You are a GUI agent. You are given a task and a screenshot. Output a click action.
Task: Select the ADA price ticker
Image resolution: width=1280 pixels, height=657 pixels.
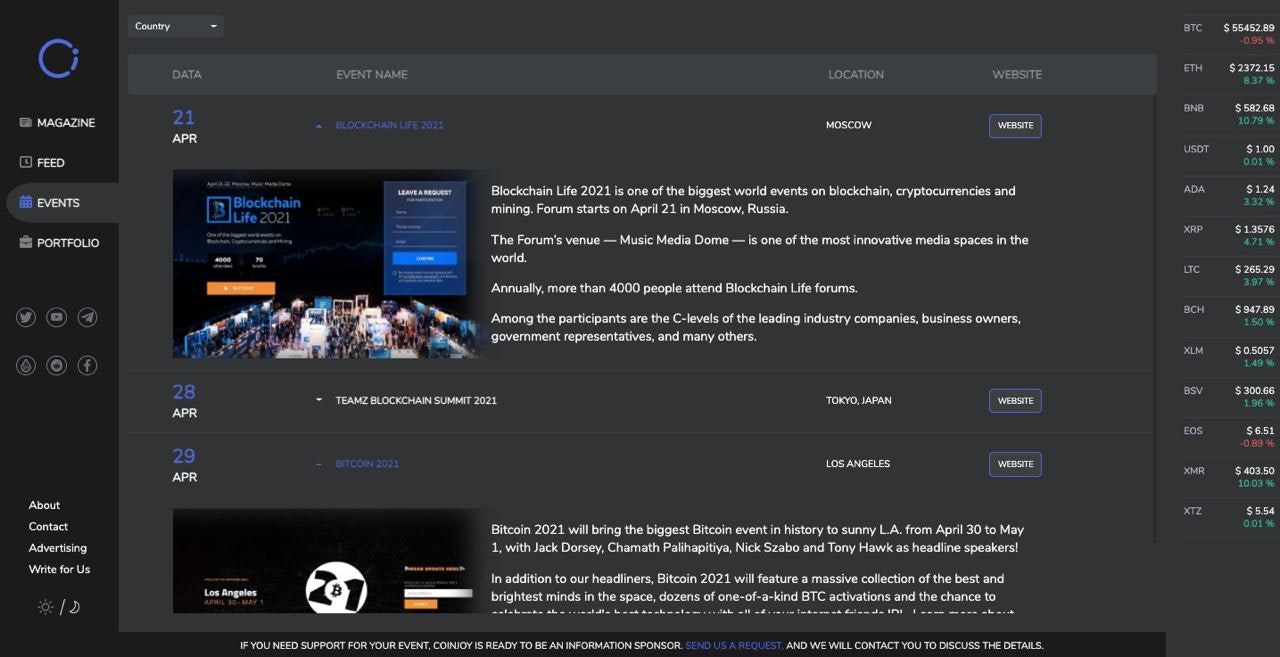(1229, 195)
